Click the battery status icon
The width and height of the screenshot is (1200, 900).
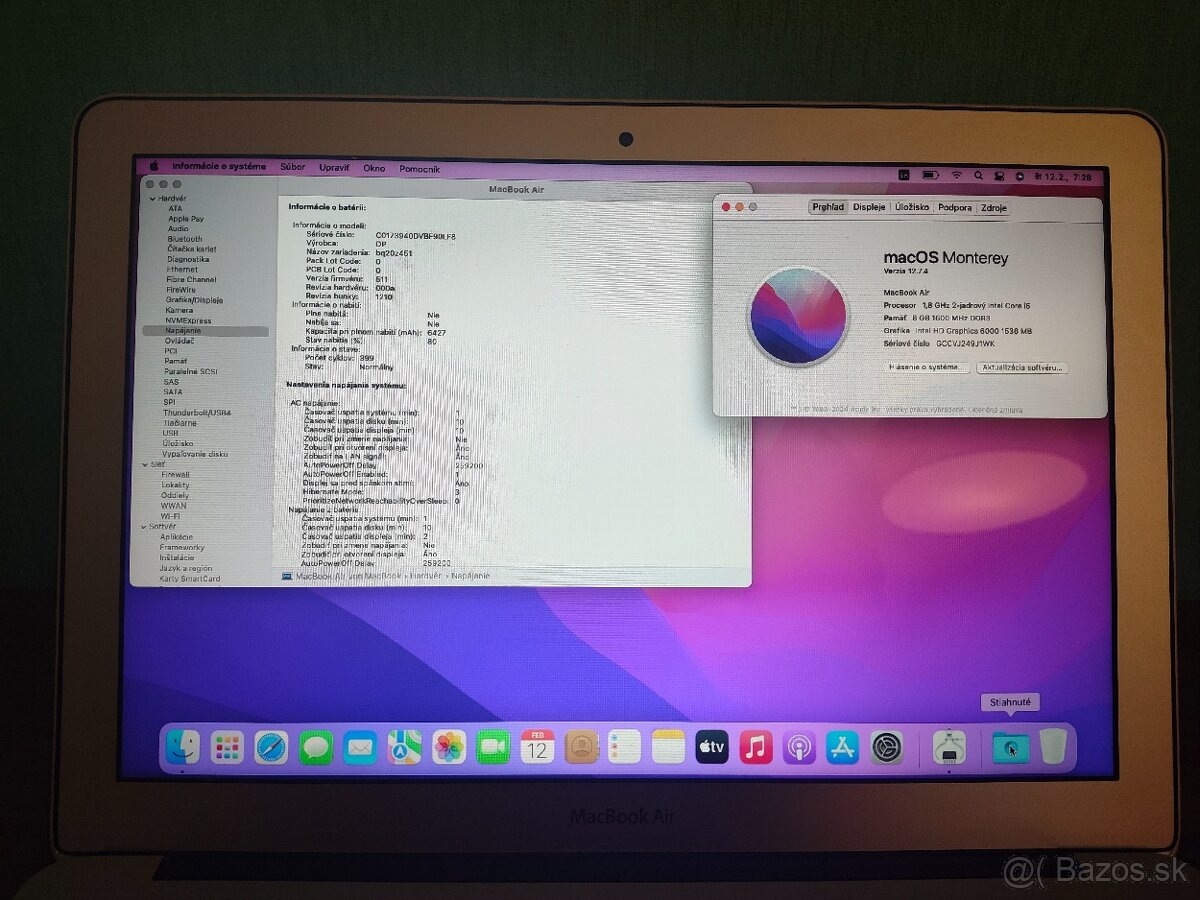pos(931,173)
